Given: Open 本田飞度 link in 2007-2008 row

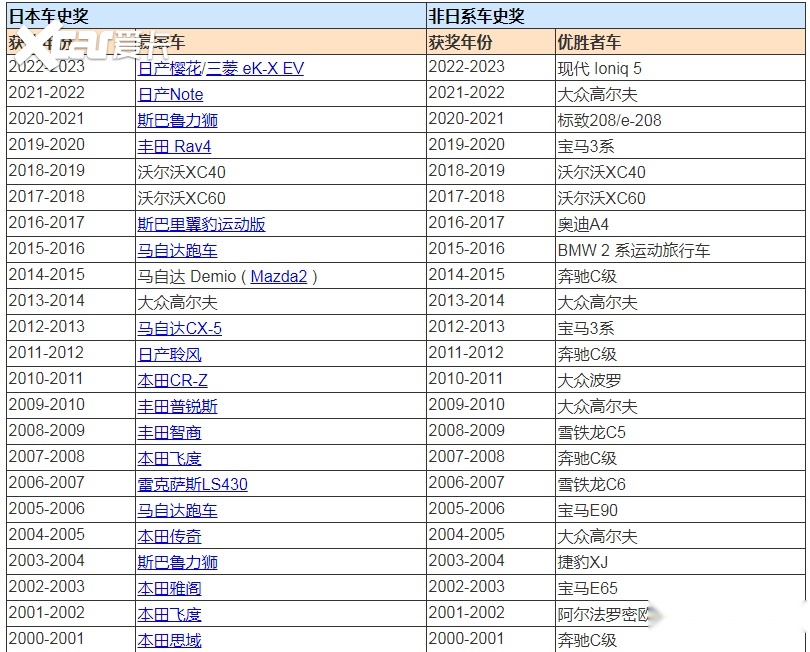Looking at the screenshot, I should click(169, 458).
